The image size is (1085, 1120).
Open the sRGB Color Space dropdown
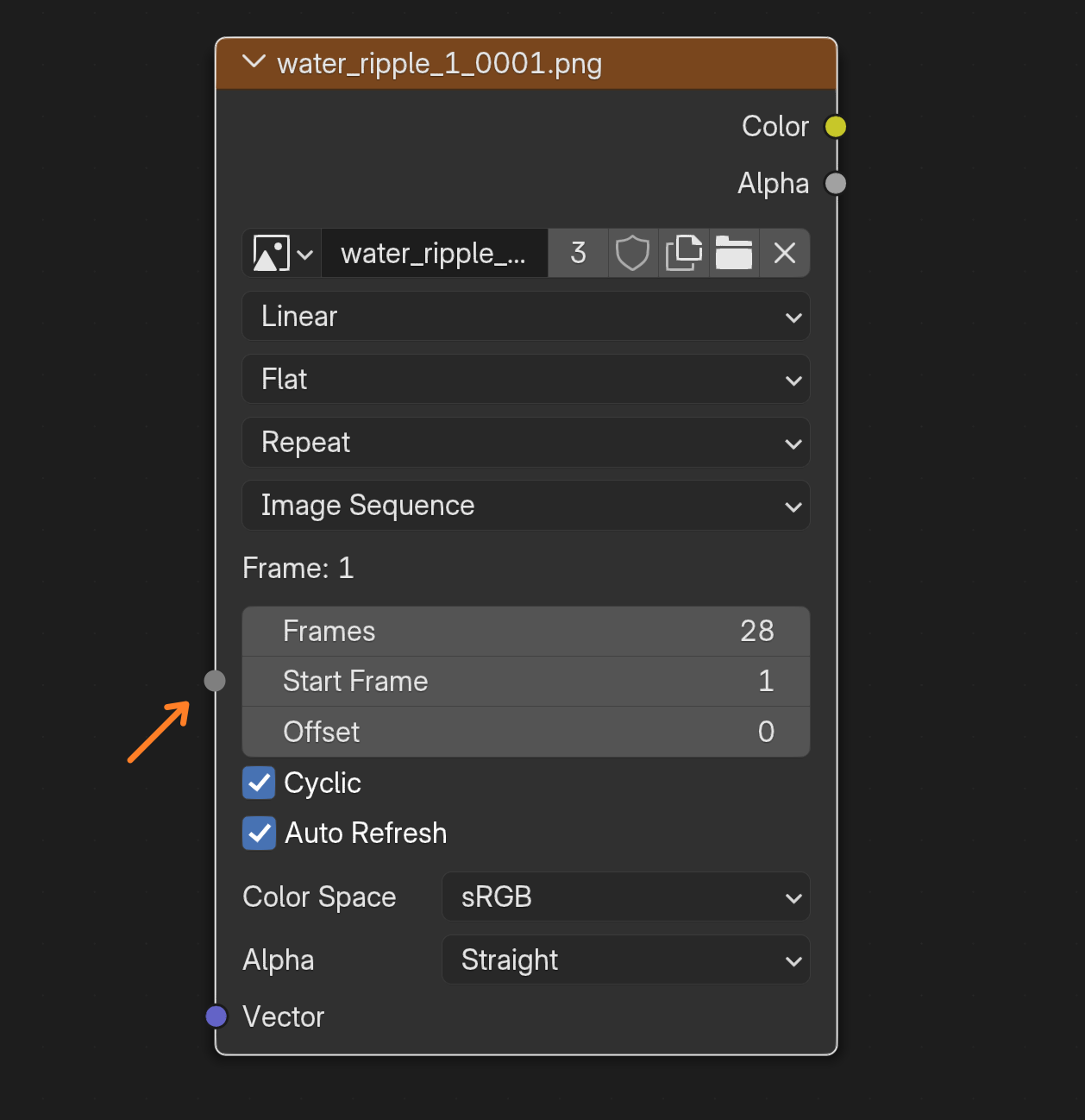coord(626,897)
